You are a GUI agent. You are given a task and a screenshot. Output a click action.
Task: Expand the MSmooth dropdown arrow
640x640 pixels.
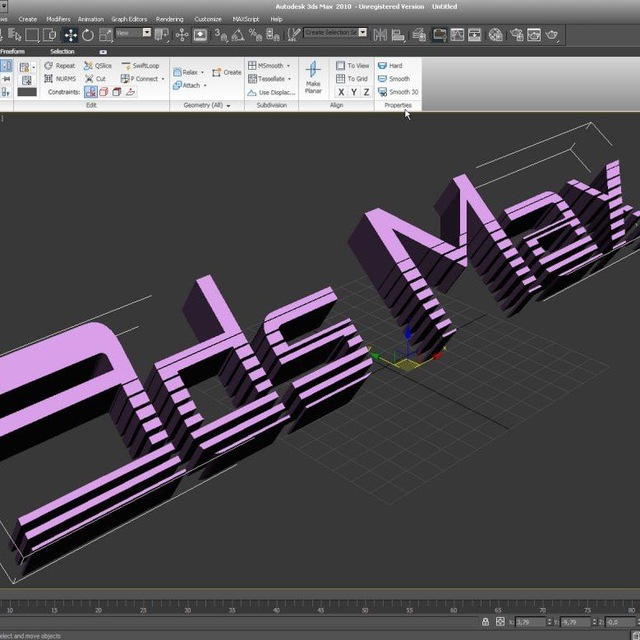[x=288, y=66]
